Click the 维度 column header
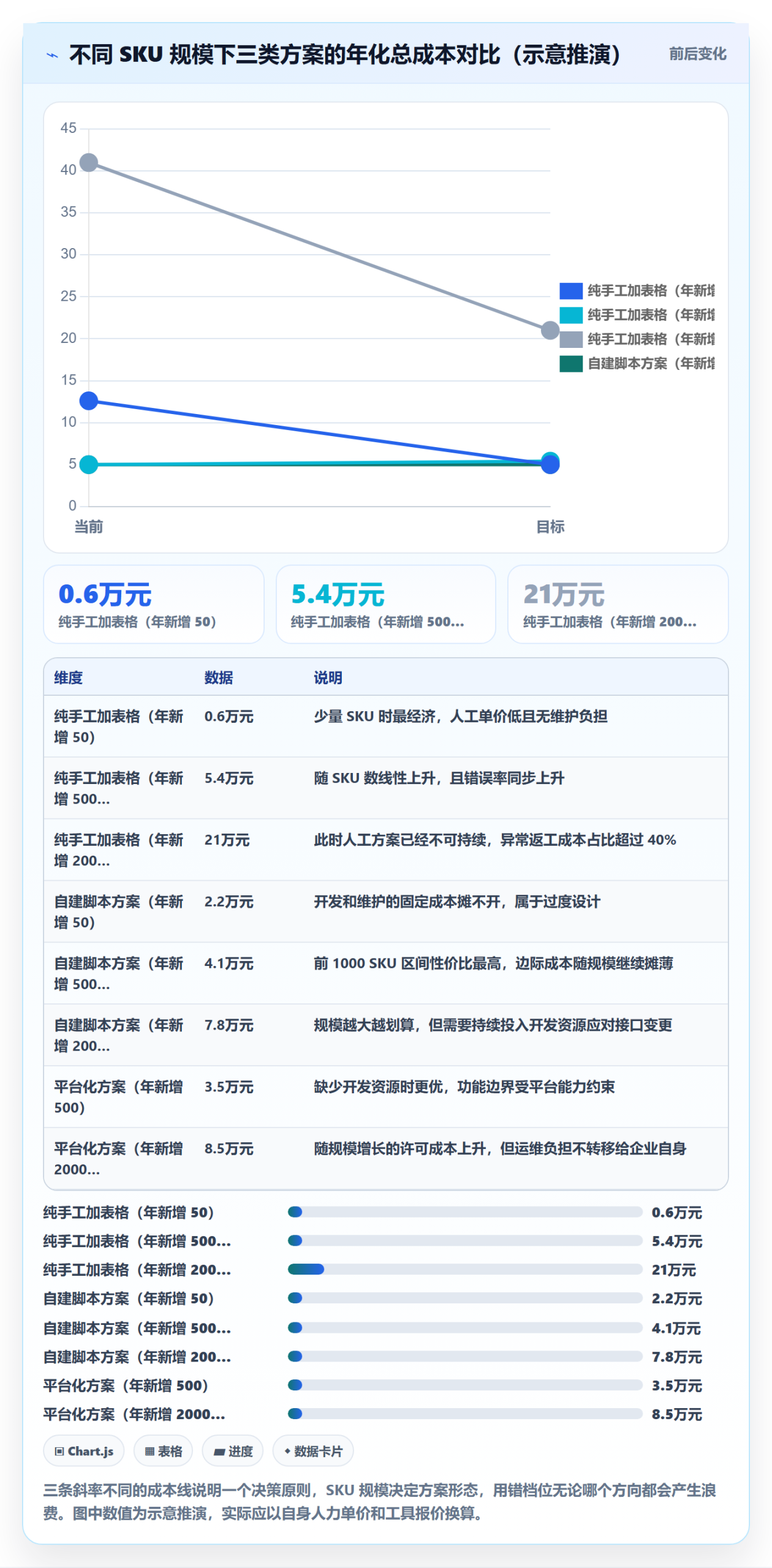The height and width of the screenshot is (1568, 772). [69, 677]
